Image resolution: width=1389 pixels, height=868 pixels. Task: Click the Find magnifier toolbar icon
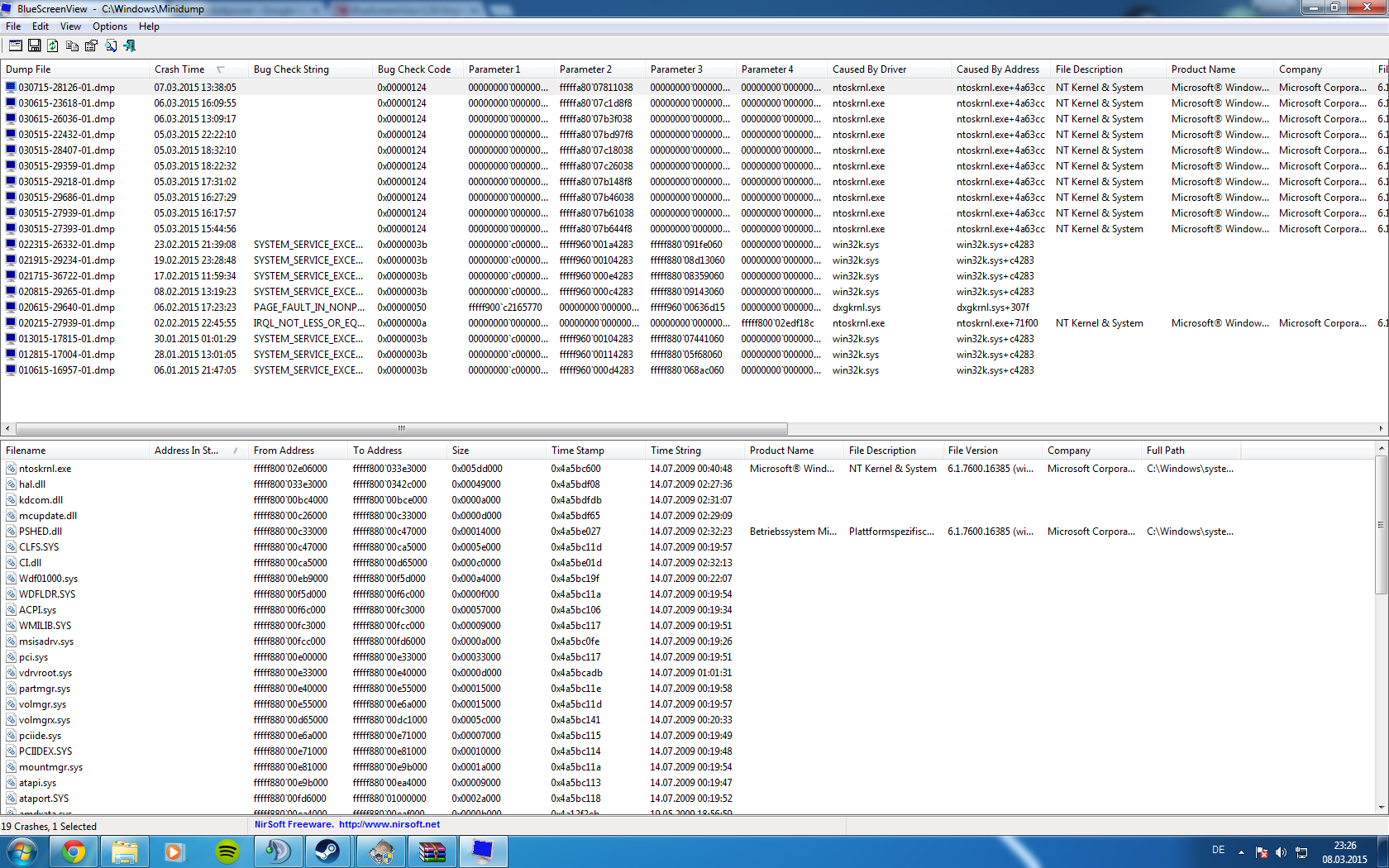tap(111, 45)
